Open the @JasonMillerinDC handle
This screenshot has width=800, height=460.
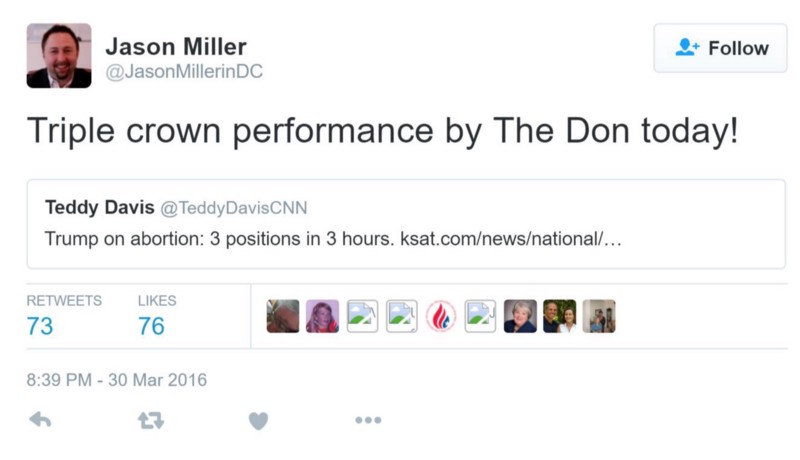183,72
